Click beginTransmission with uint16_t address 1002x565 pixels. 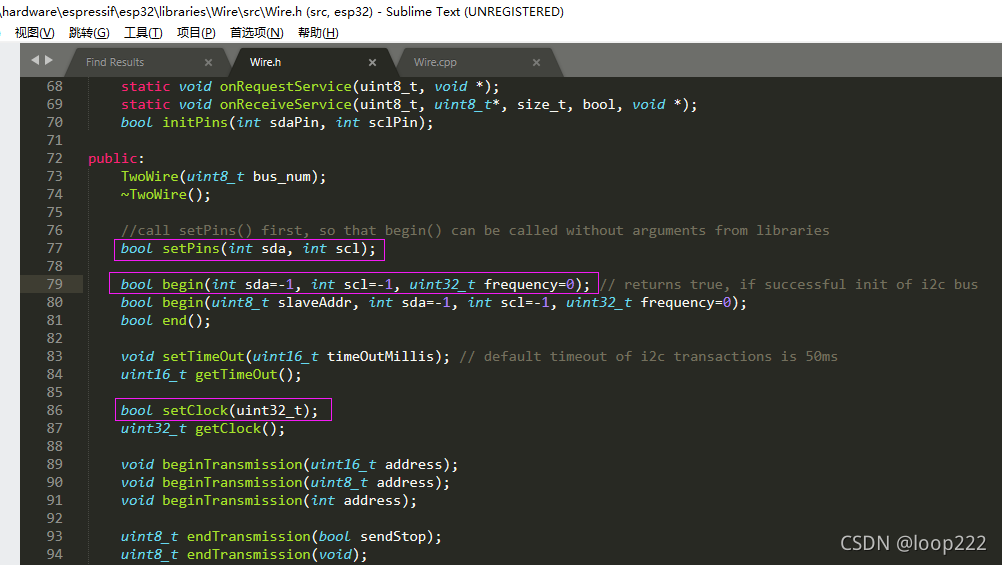[x=289, y=464]
